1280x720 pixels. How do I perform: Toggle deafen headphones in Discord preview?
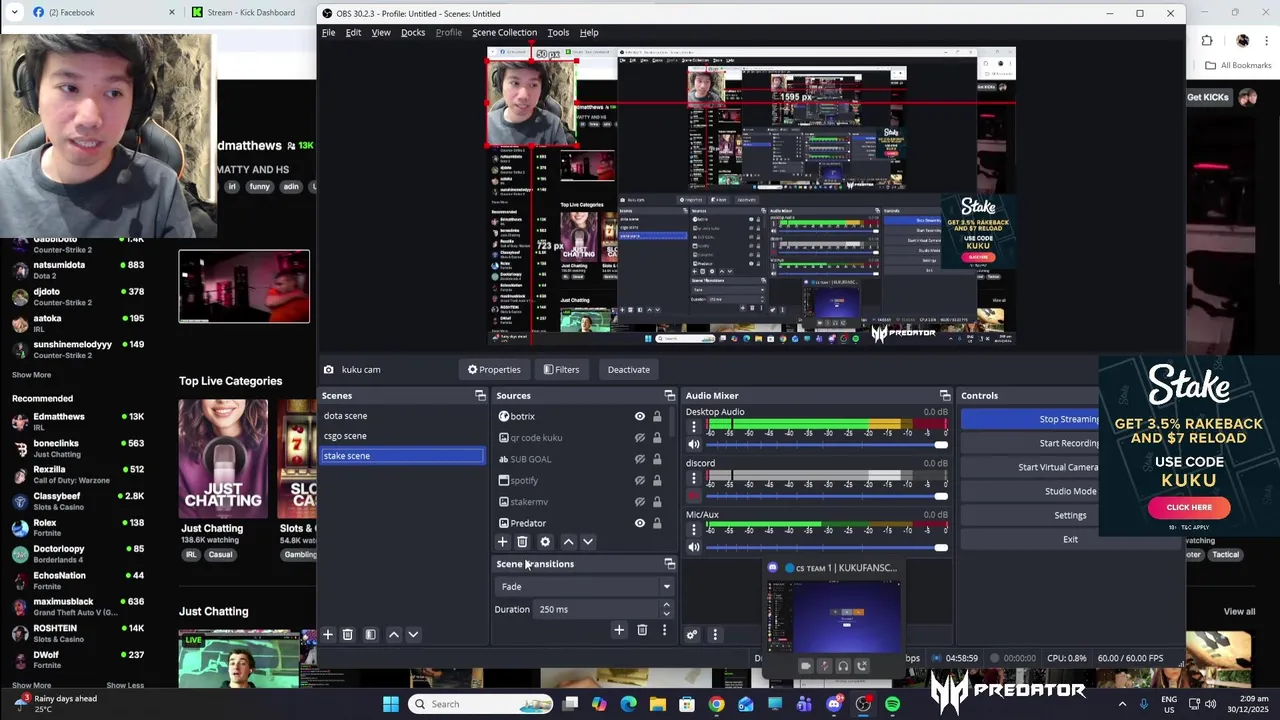click(x=843, y=666)
